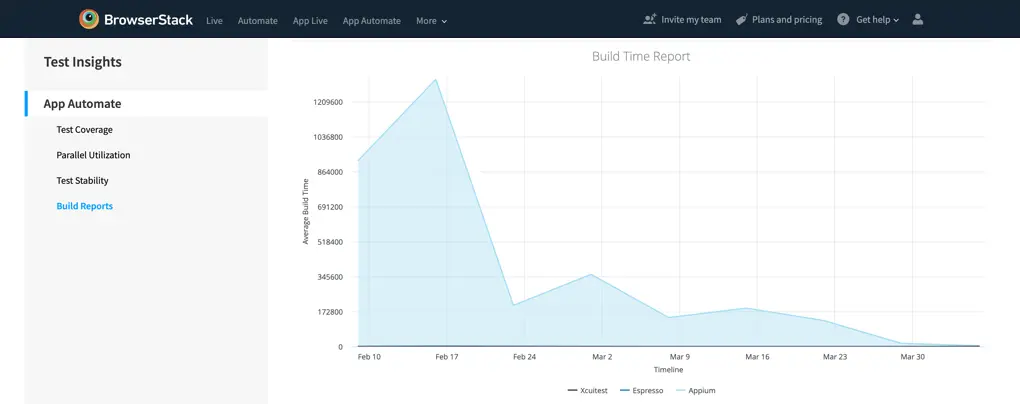The image size is (1020, 404).
Task: Select Build Reports in sidebar
Action: [x=84, y=206]
